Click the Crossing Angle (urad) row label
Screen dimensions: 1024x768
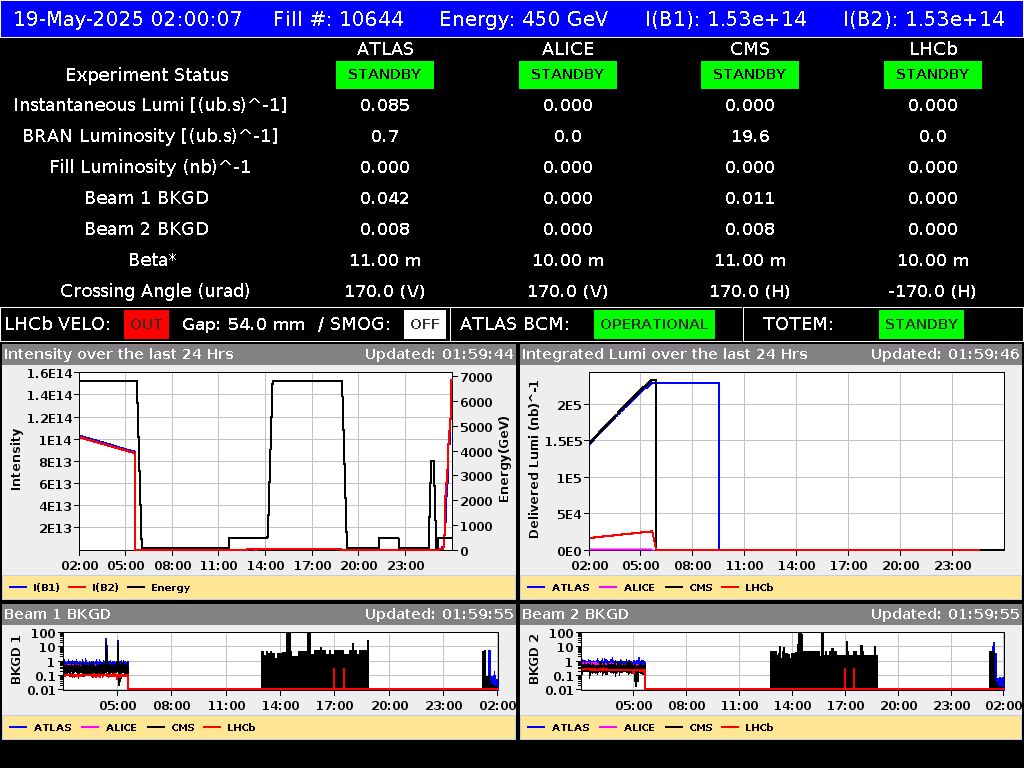pyautogui.click(x=155, y=291)
